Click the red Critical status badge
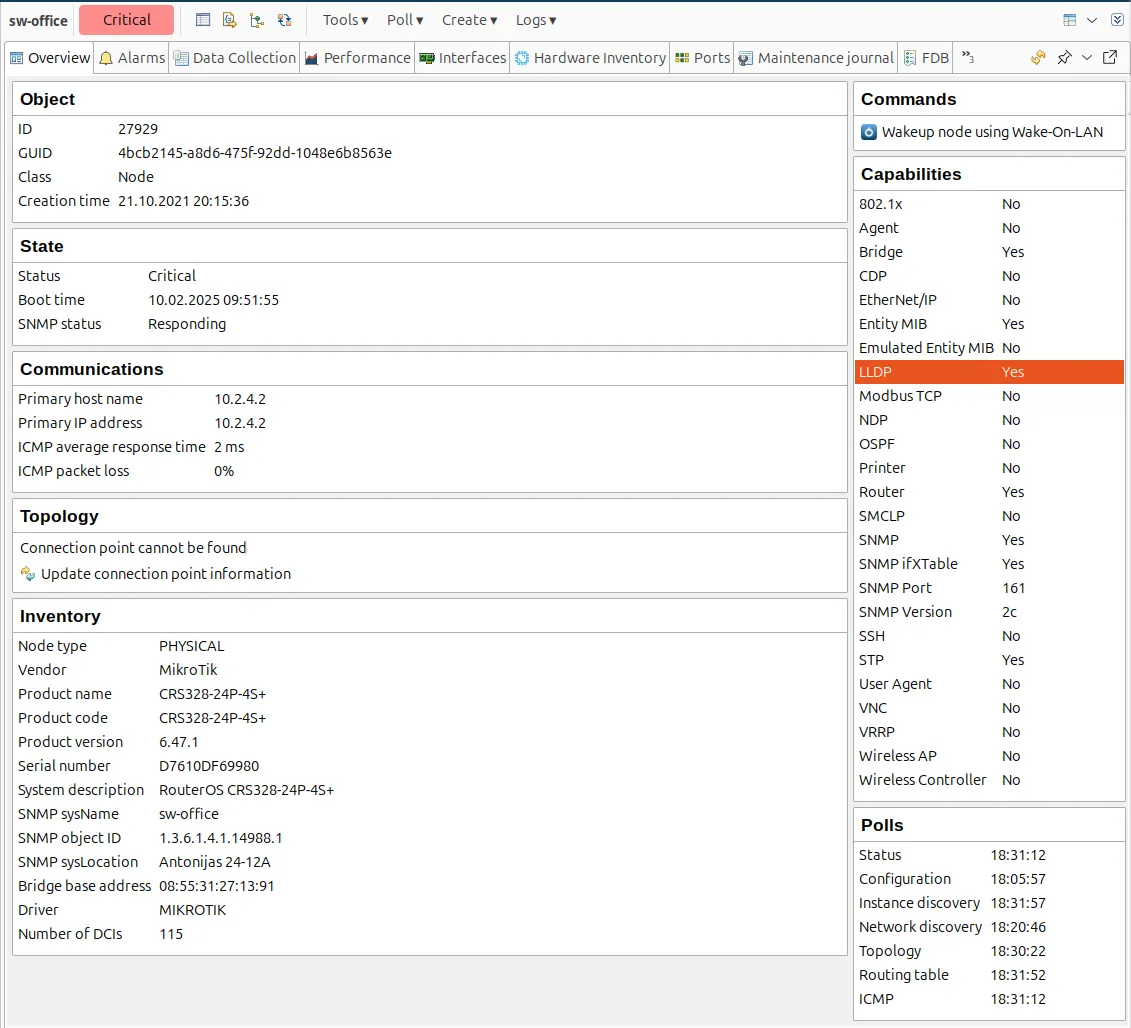 [x=126, y=19]
